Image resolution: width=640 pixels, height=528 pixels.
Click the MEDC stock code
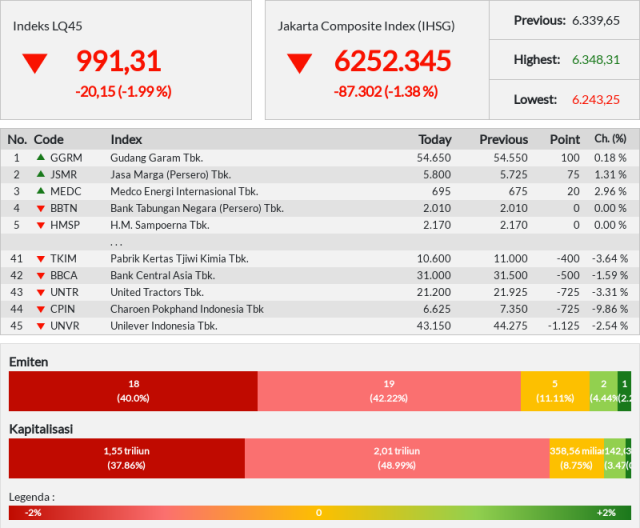pyautogui.click(x=66, y=191)
